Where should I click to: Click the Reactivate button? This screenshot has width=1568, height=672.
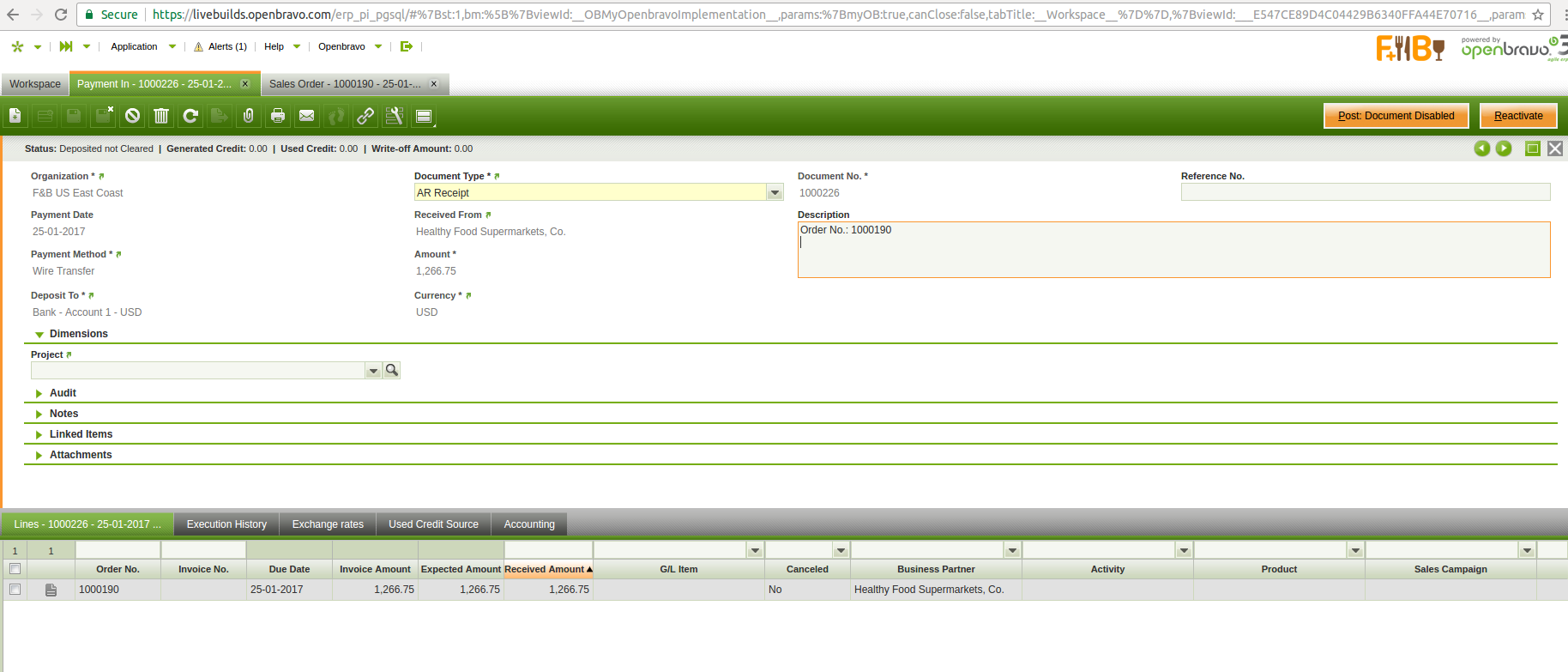coord(1517,116)
